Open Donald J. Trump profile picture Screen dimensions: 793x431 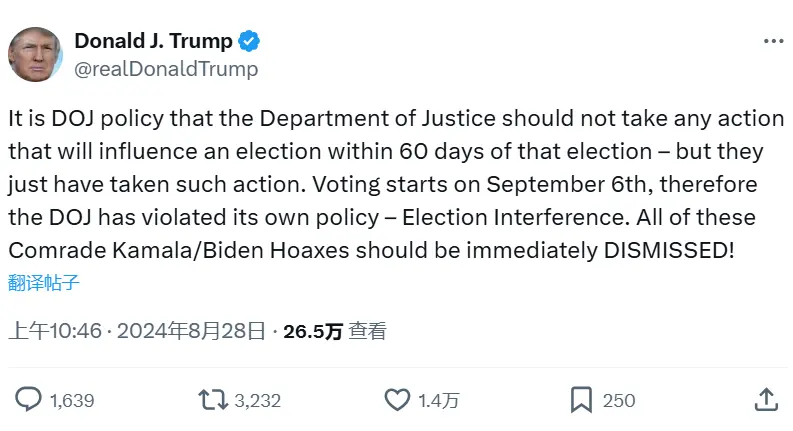pos(36,54)
